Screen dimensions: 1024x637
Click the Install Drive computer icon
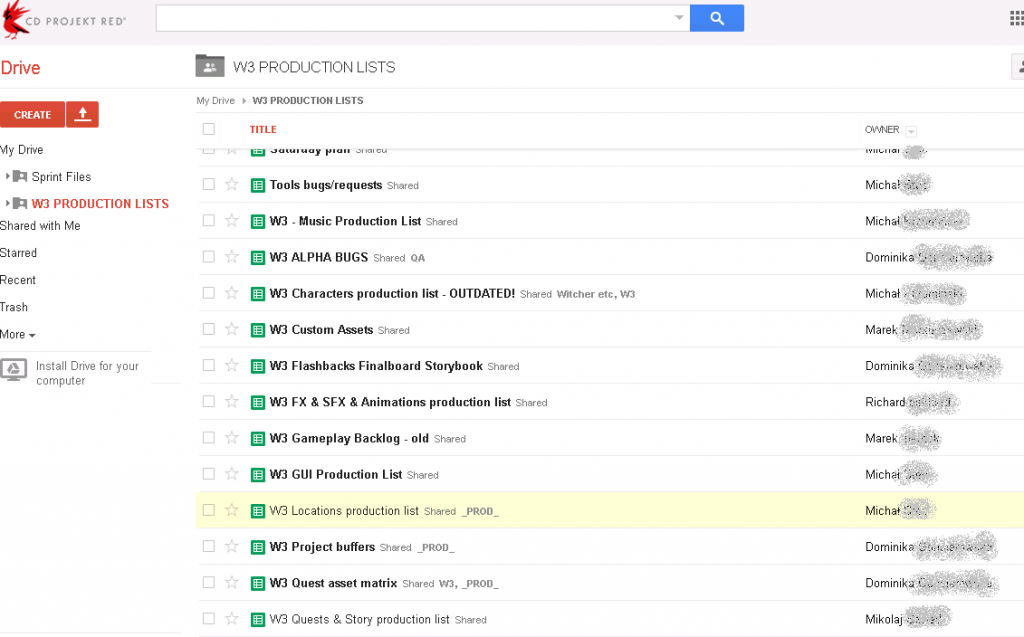14,370
